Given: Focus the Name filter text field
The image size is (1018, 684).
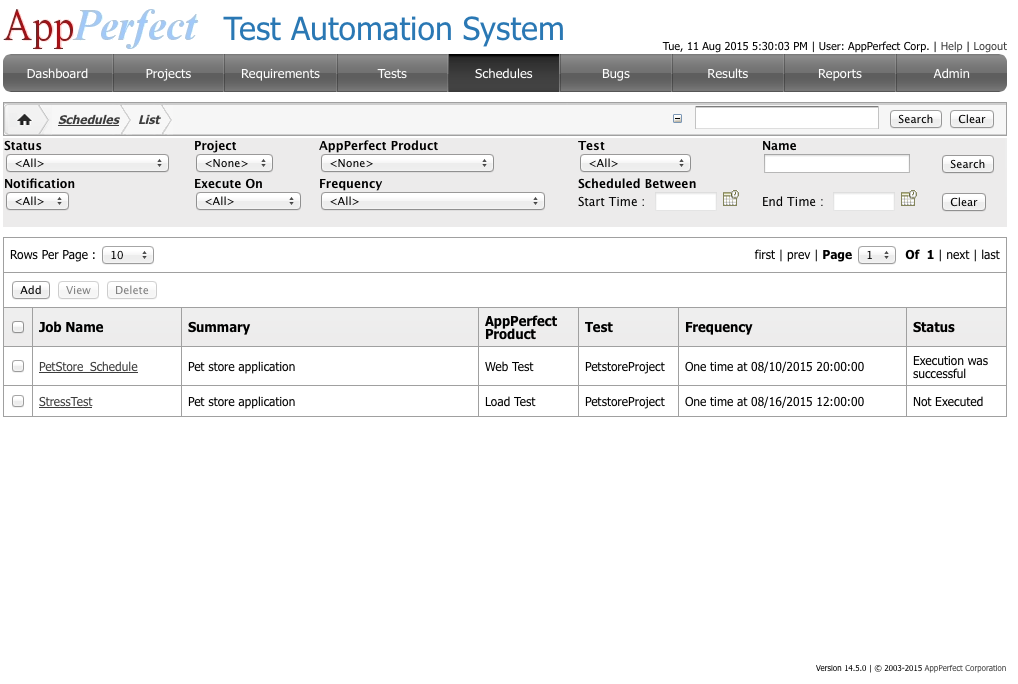Looking at the screenshot, I should point(837,164).
